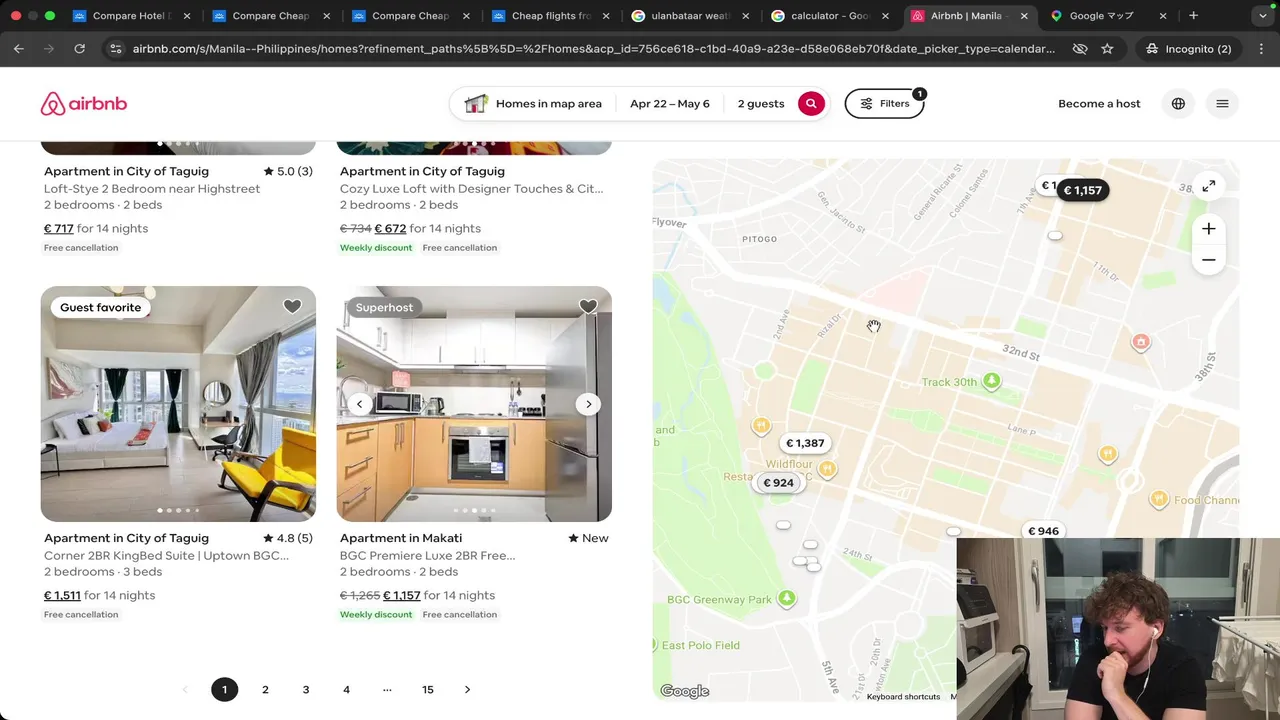
Task: Click the red search magnifier button
Action: pos(811,103)
